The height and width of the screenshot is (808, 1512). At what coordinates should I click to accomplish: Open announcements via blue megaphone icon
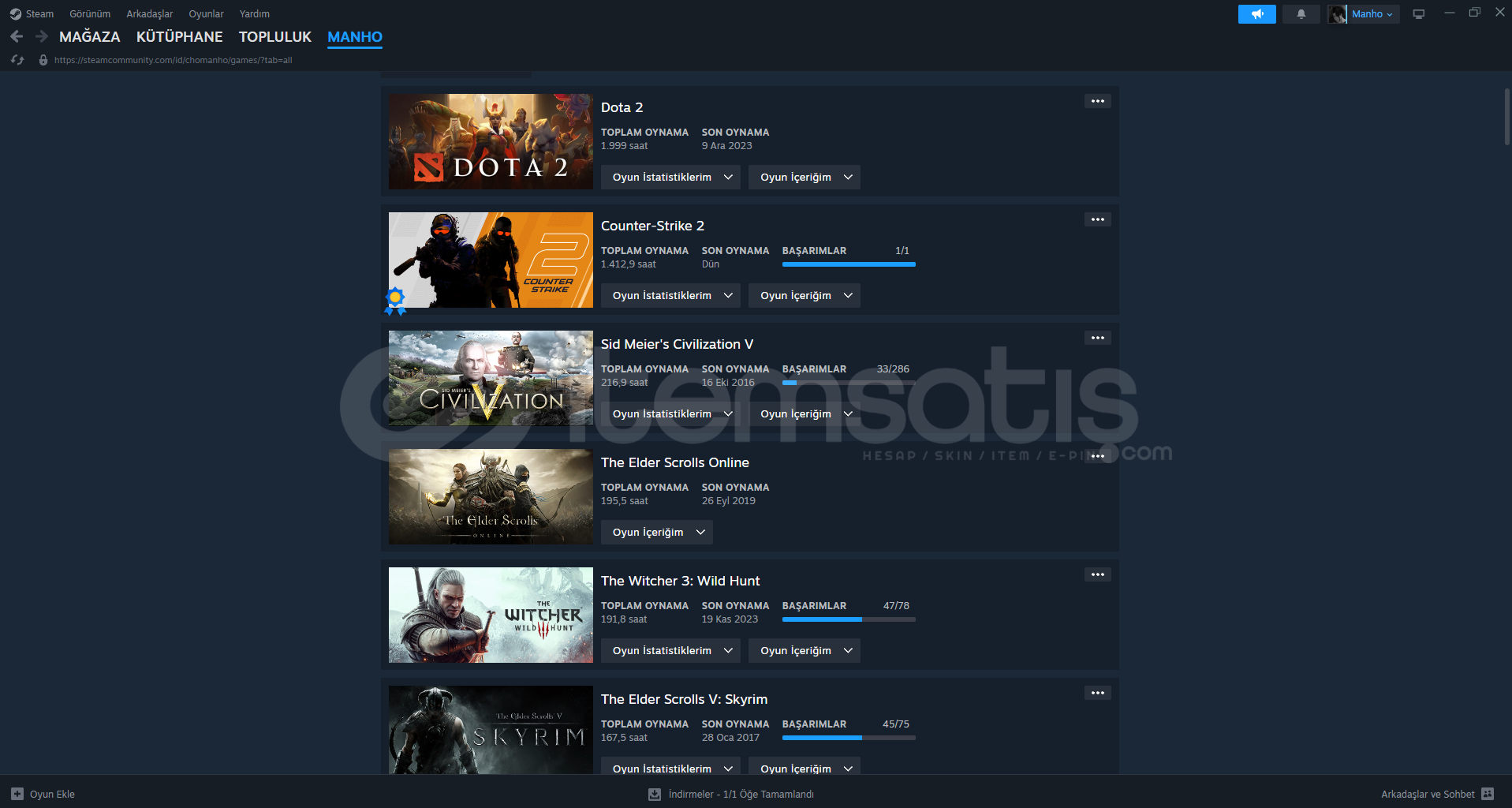click(1257, 14)
